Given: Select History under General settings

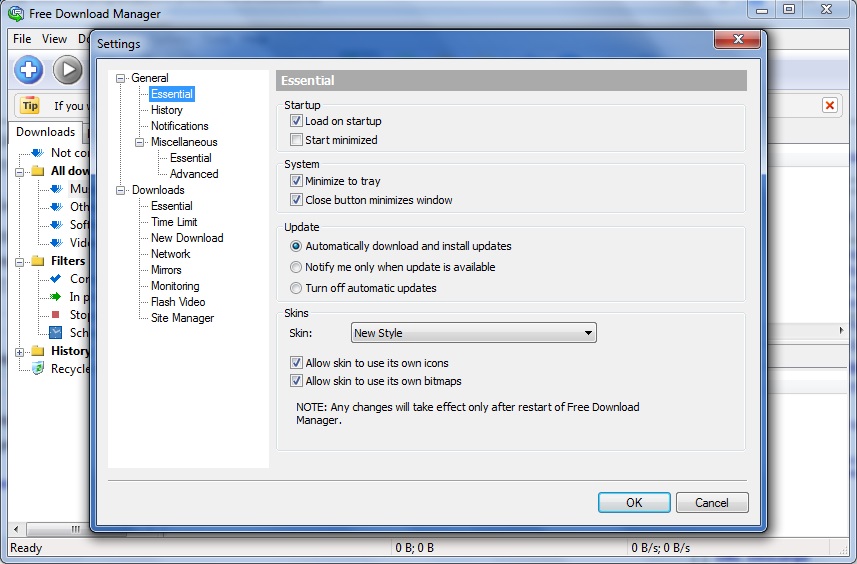Looking at the screenshot, I should point(167,110).
